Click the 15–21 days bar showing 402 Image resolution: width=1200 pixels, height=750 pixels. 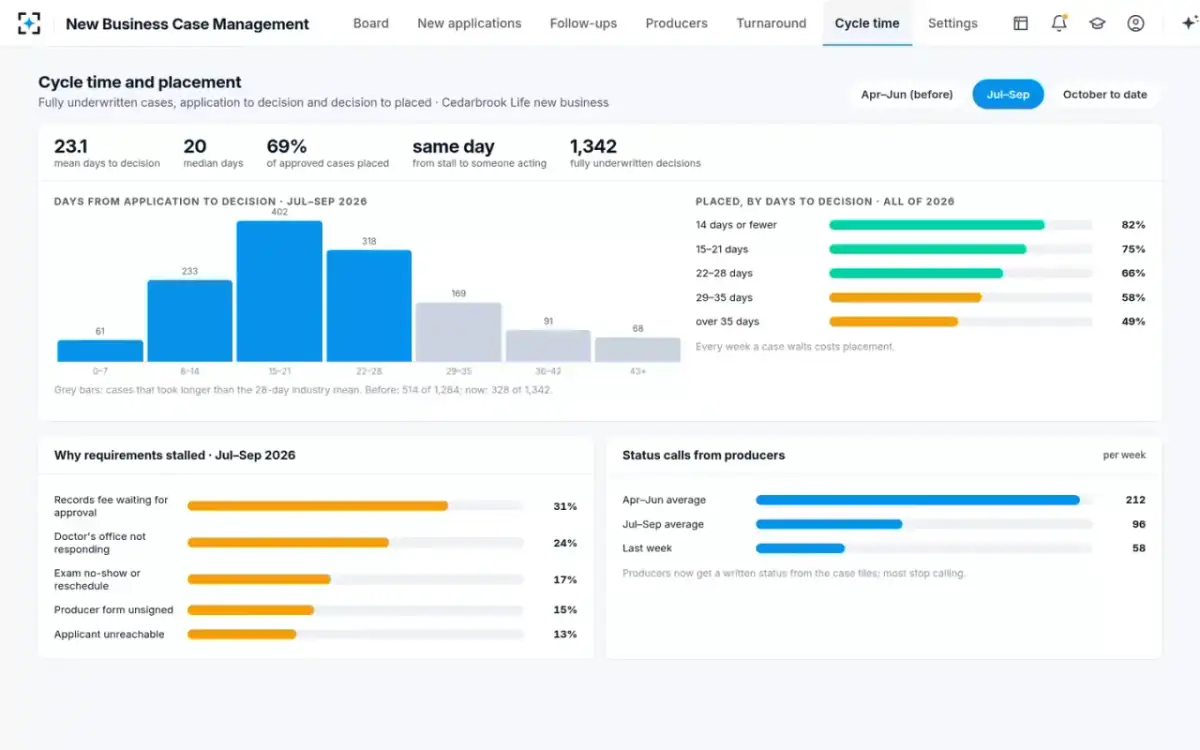[280, 291]
